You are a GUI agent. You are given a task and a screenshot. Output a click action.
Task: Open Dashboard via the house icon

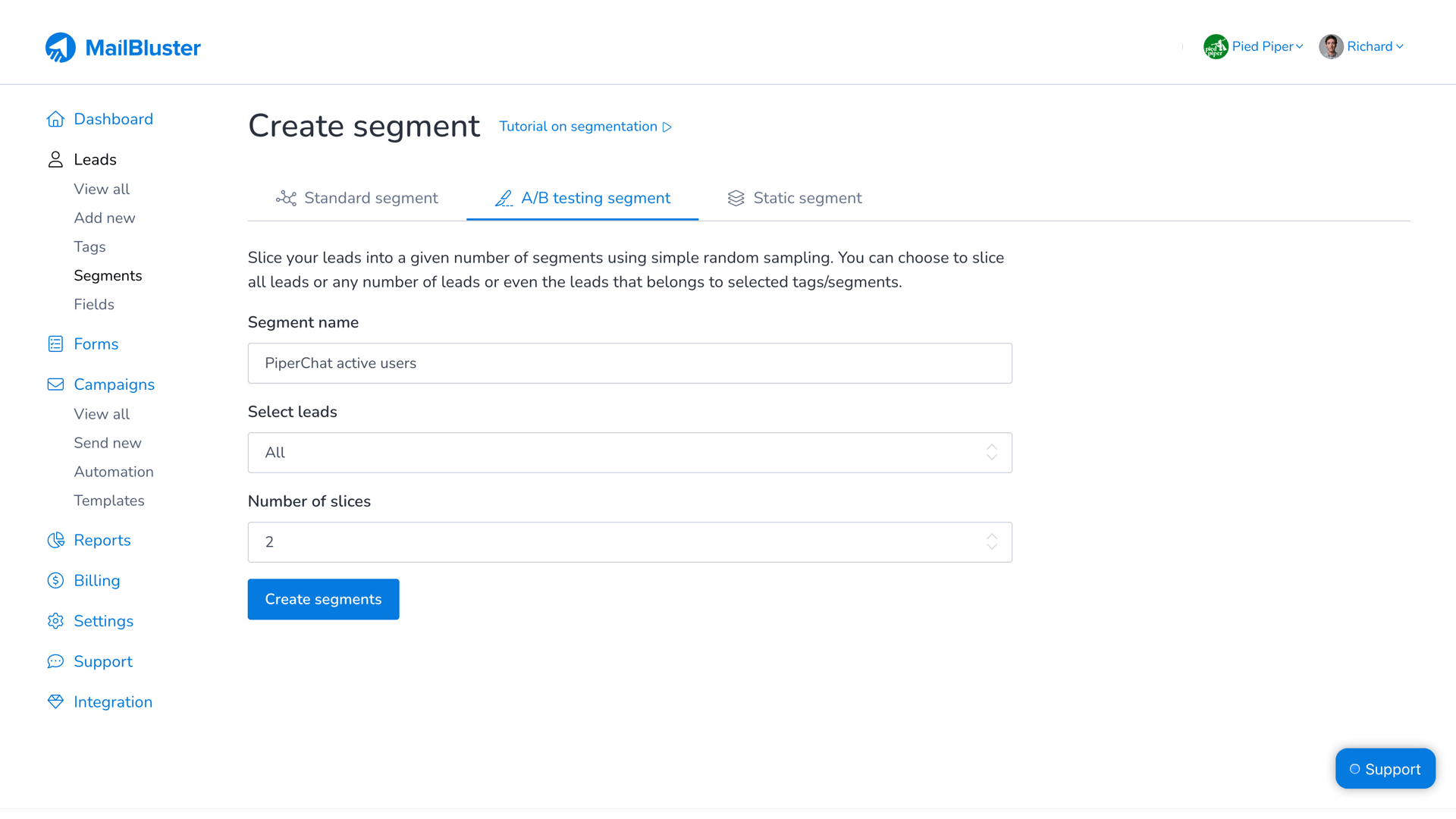[x=55, y=119]
